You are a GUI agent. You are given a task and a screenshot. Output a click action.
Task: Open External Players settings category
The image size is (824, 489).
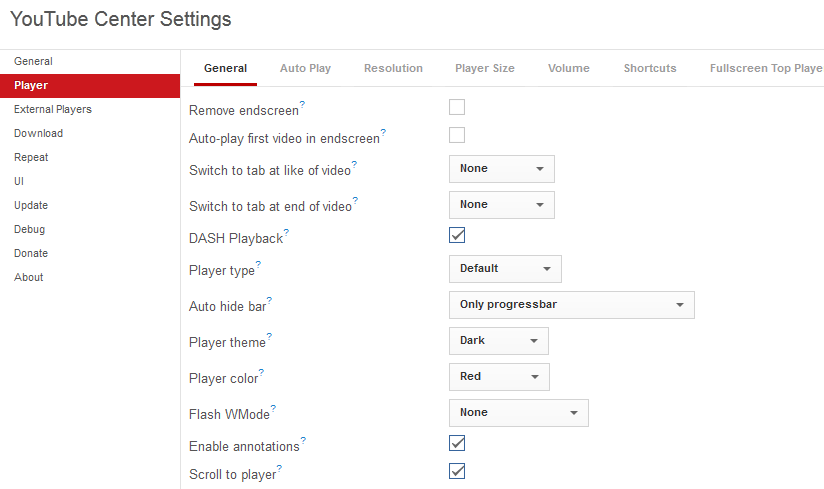point(90,109)
